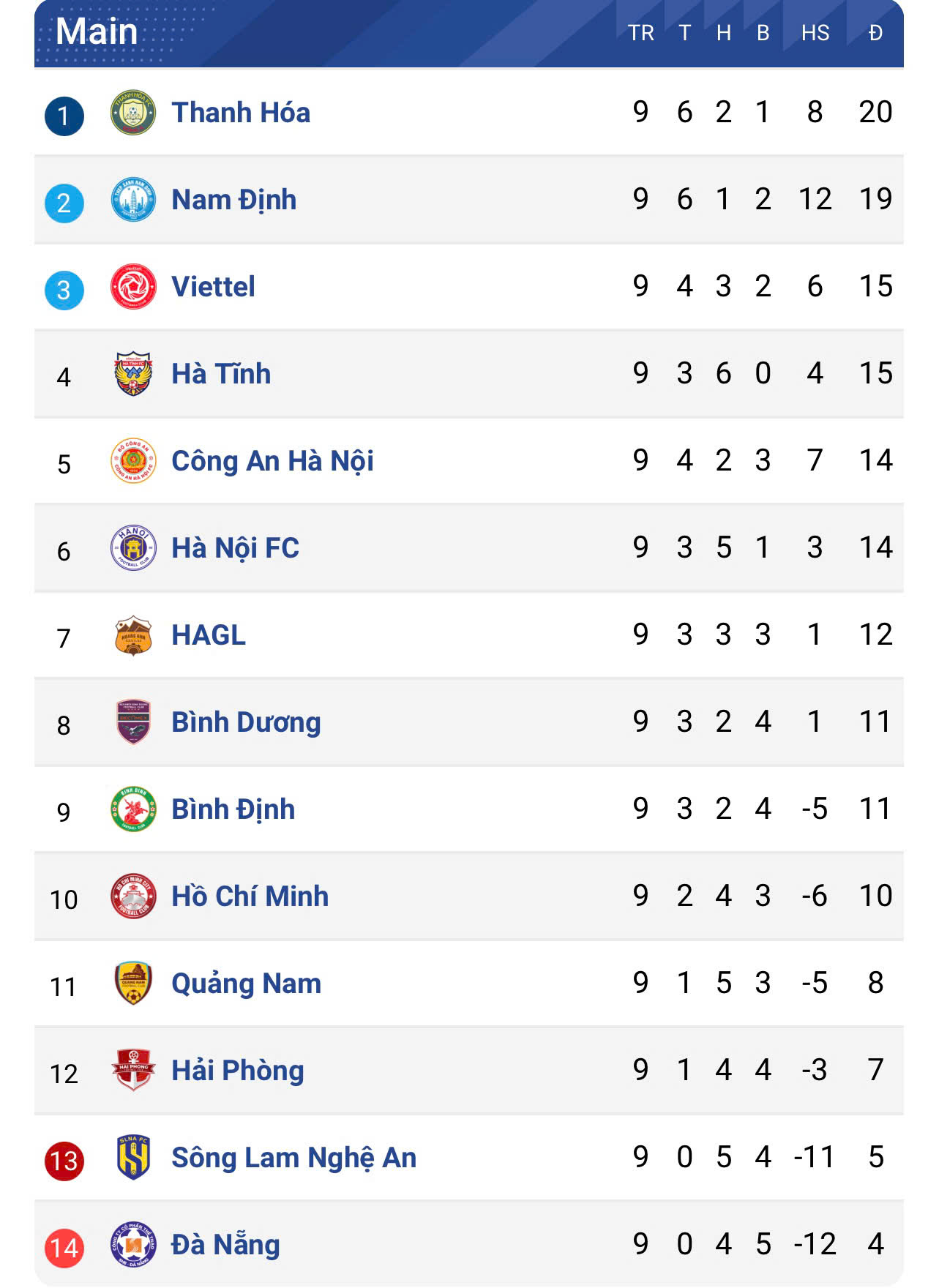Select the Công An Hà Nội emblem
Viewport: 939px width, 1288px height.
[132, 461]
